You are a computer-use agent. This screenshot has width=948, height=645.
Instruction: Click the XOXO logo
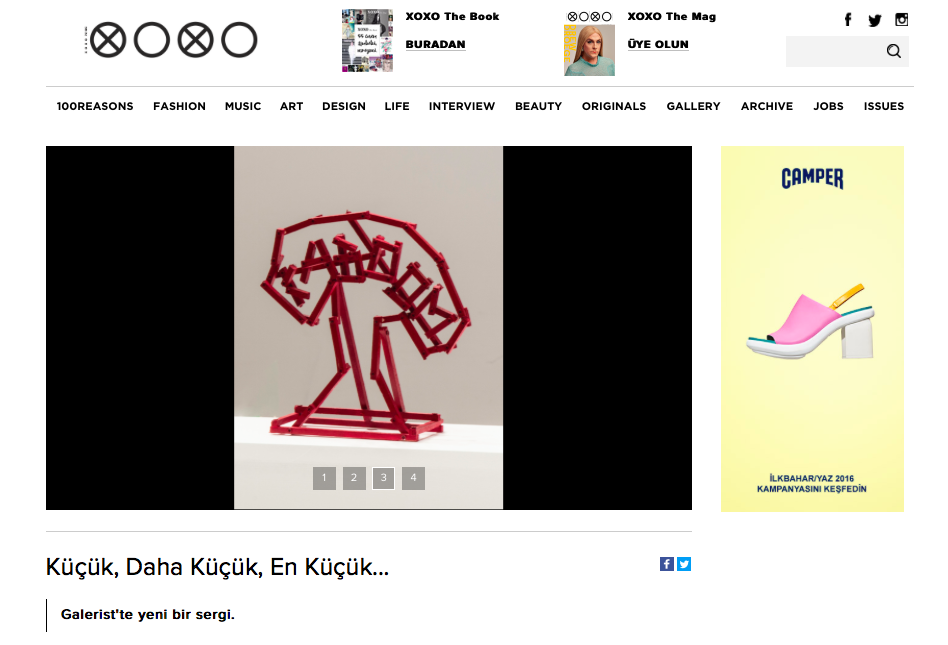(171, 40)
